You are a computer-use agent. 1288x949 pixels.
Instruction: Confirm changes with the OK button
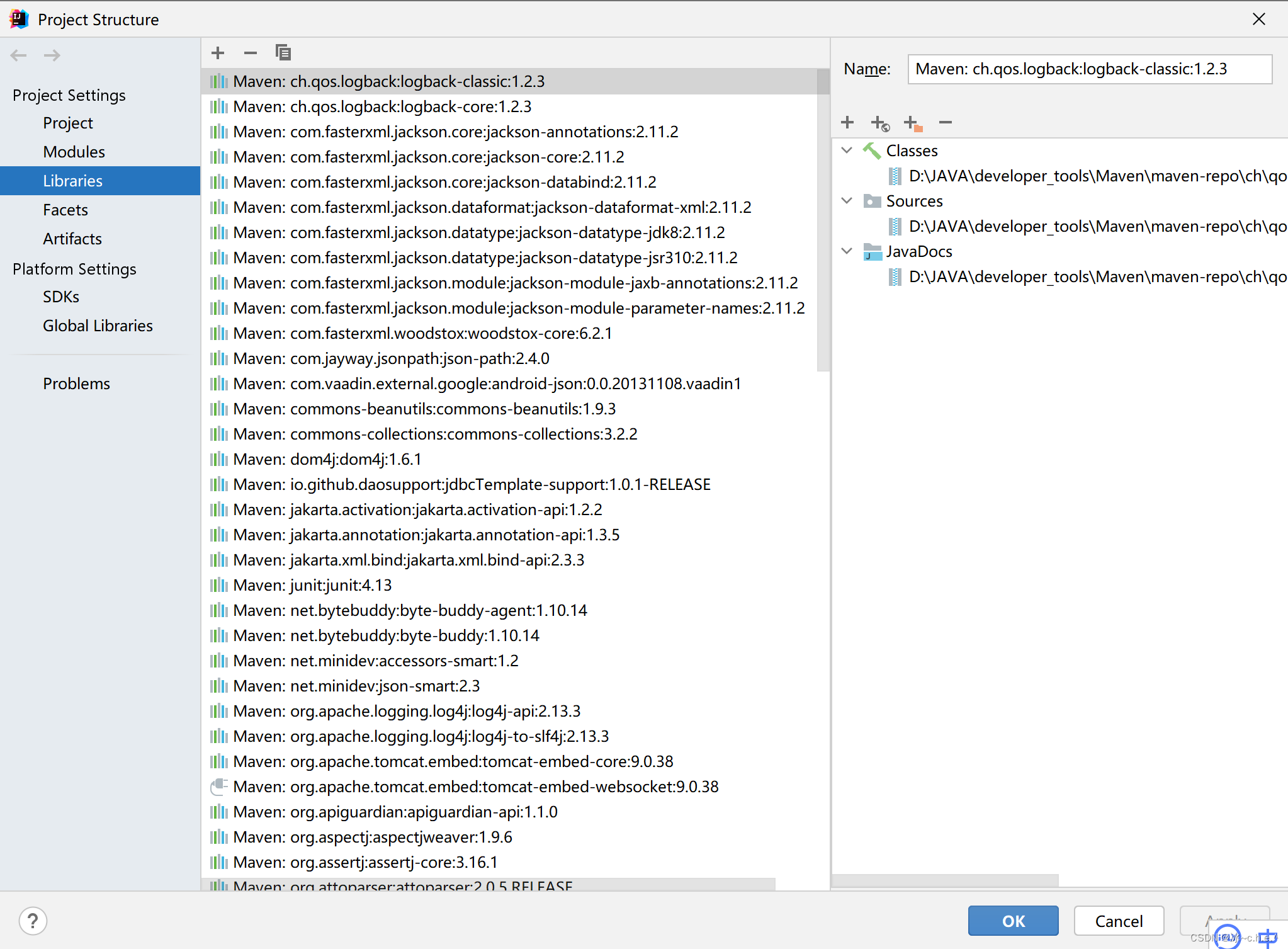click(1012, 920)
